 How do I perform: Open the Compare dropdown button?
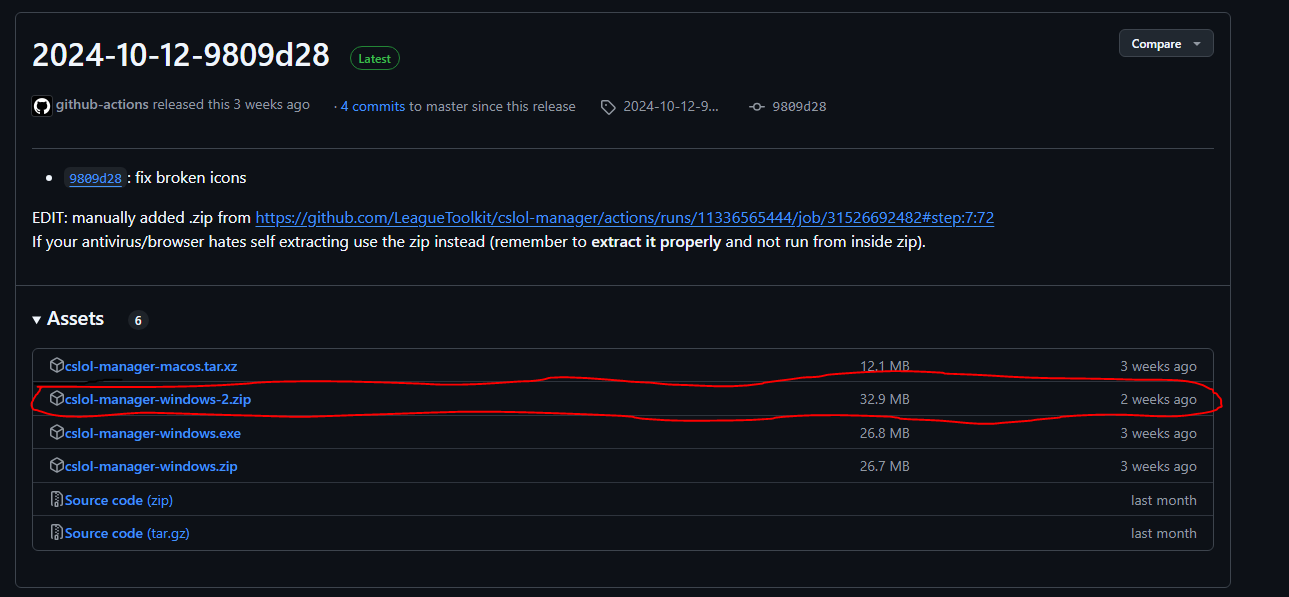(1166, 44)
